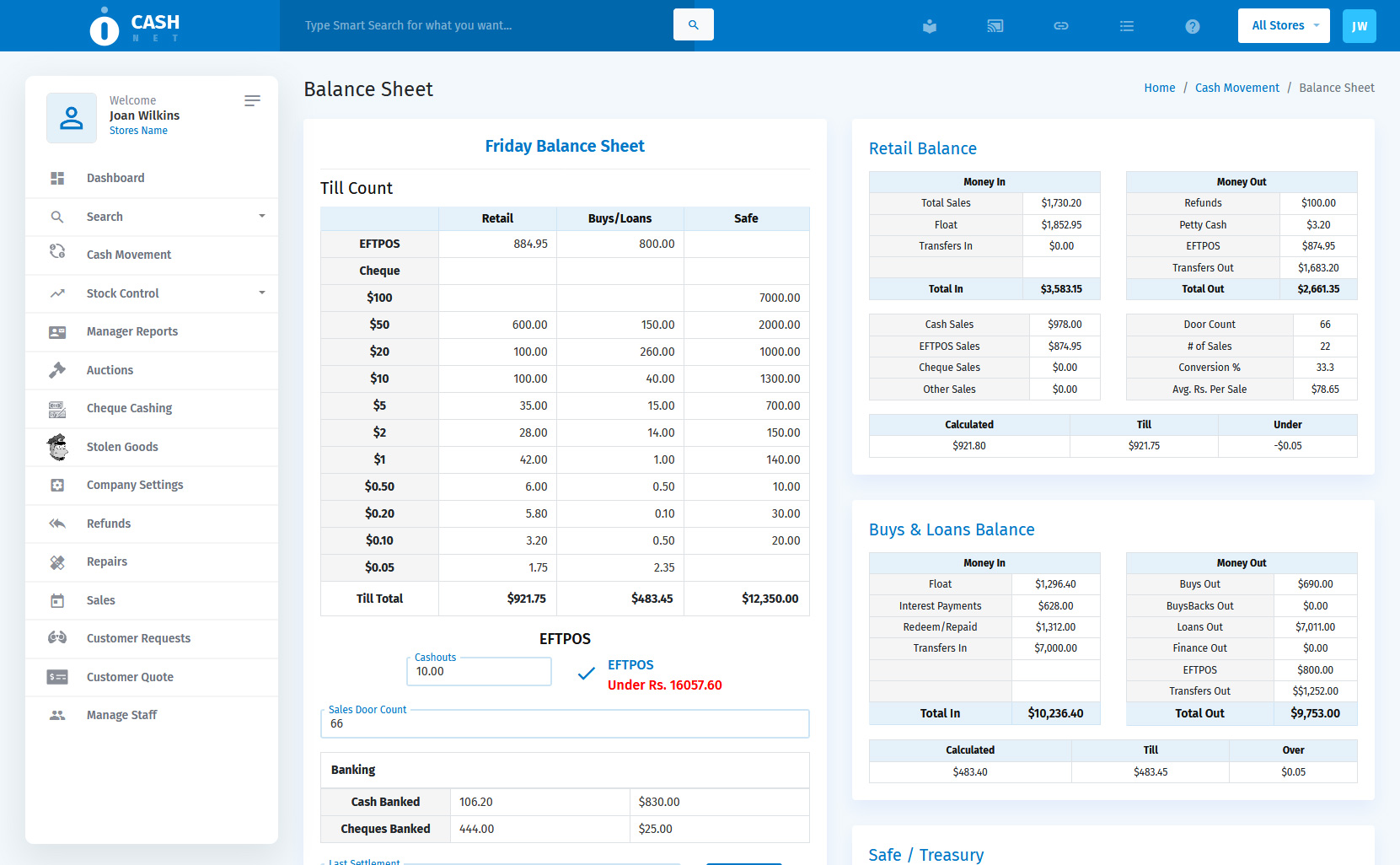Screen dimensions: 1400x865
Task: Click the Auctions gavel icon
Action: pyautogui.click(x=57, y=370)
